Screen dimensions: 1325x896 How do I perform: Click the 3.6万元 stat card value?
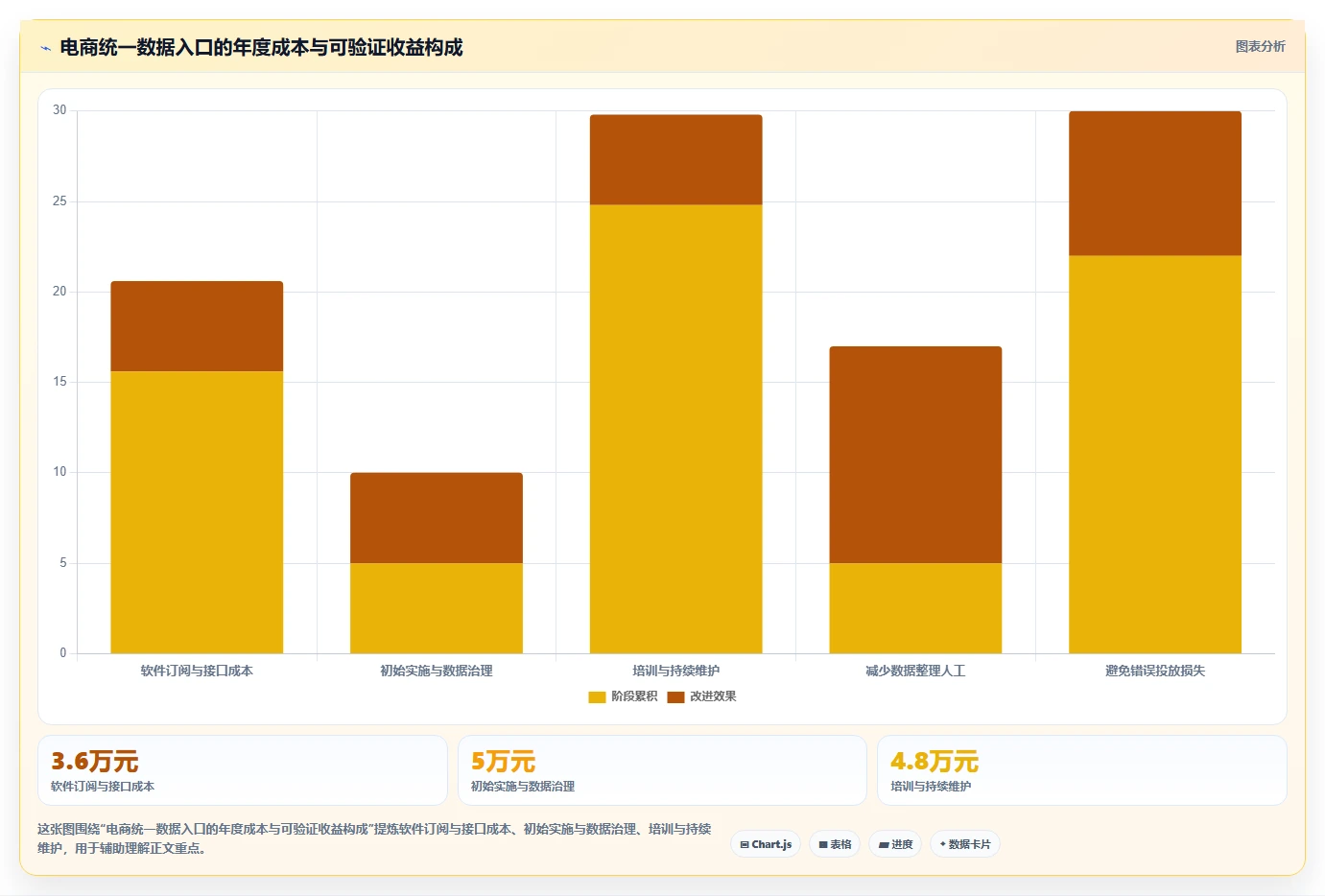(x=95, y=762)
